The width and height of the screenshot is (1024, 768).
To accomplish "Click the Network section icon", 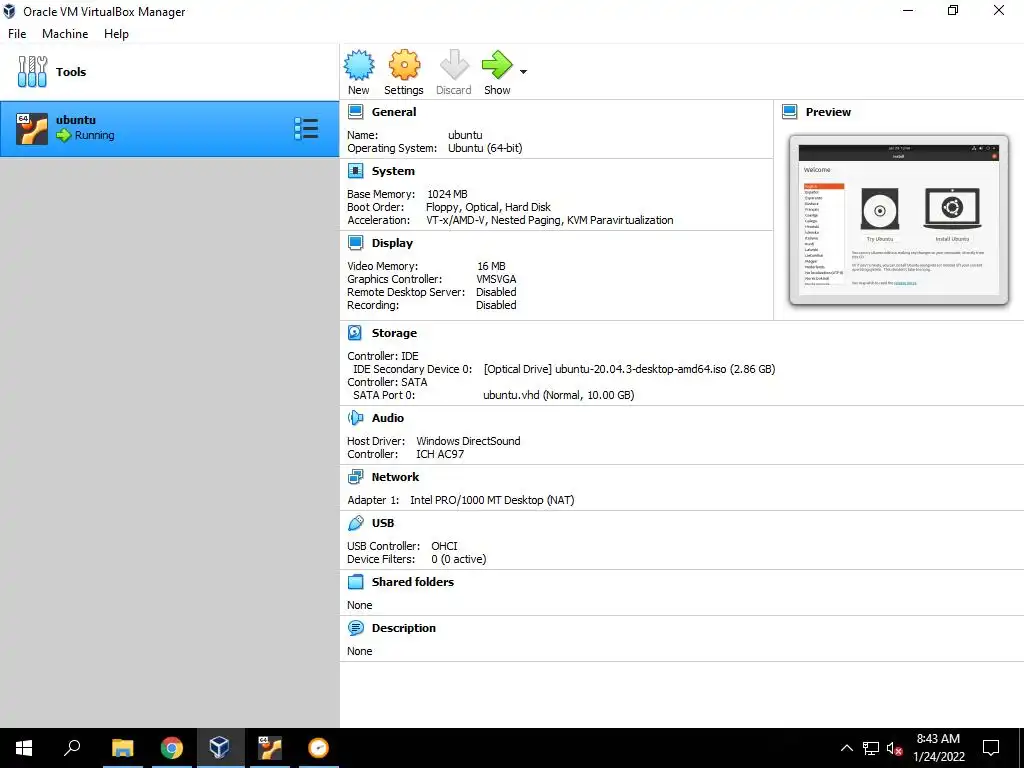I will click(x=355, y=477).
